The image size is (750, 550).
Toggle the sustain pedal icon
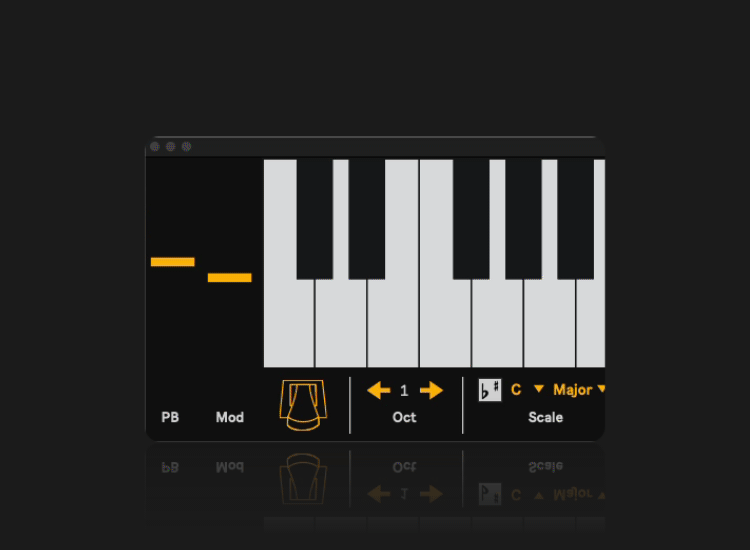coord(303,405)
